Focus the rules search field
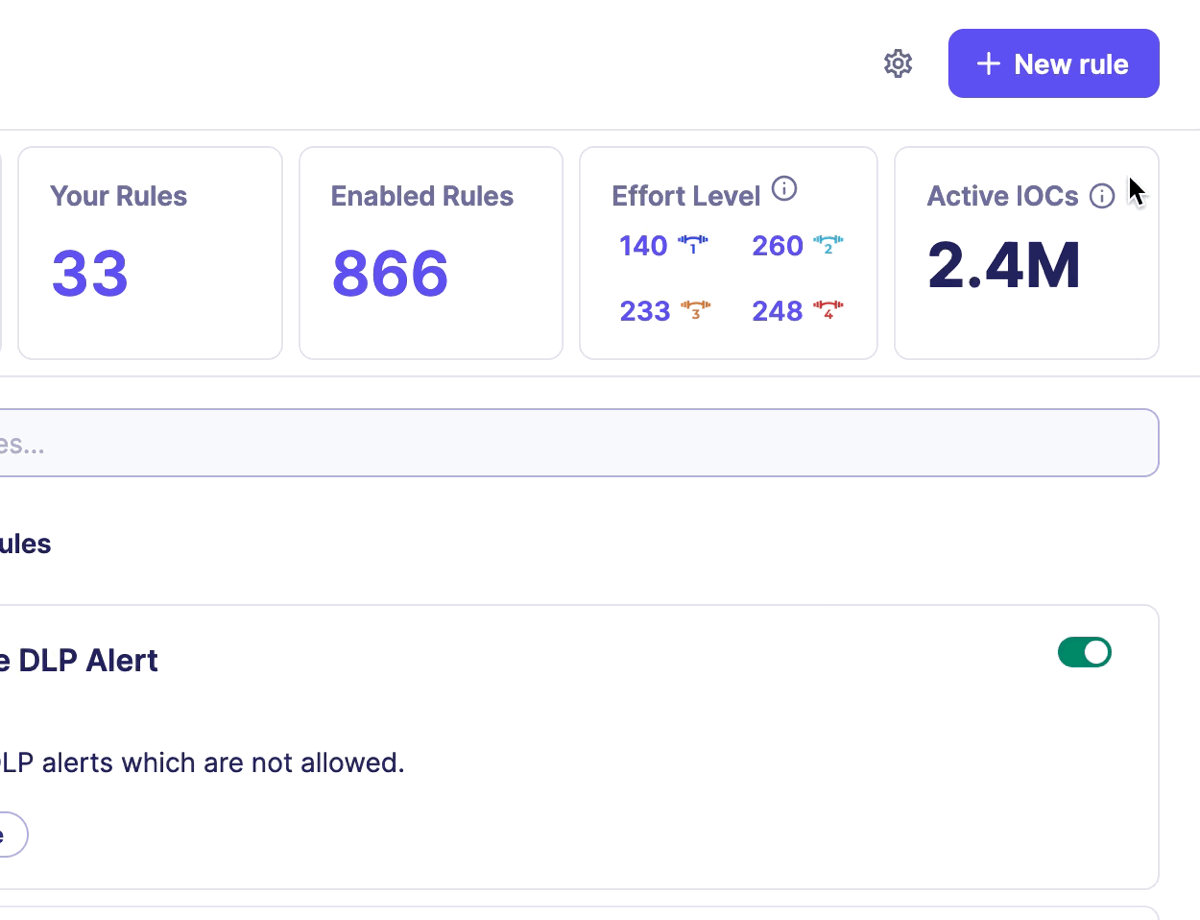 (580, 443)
